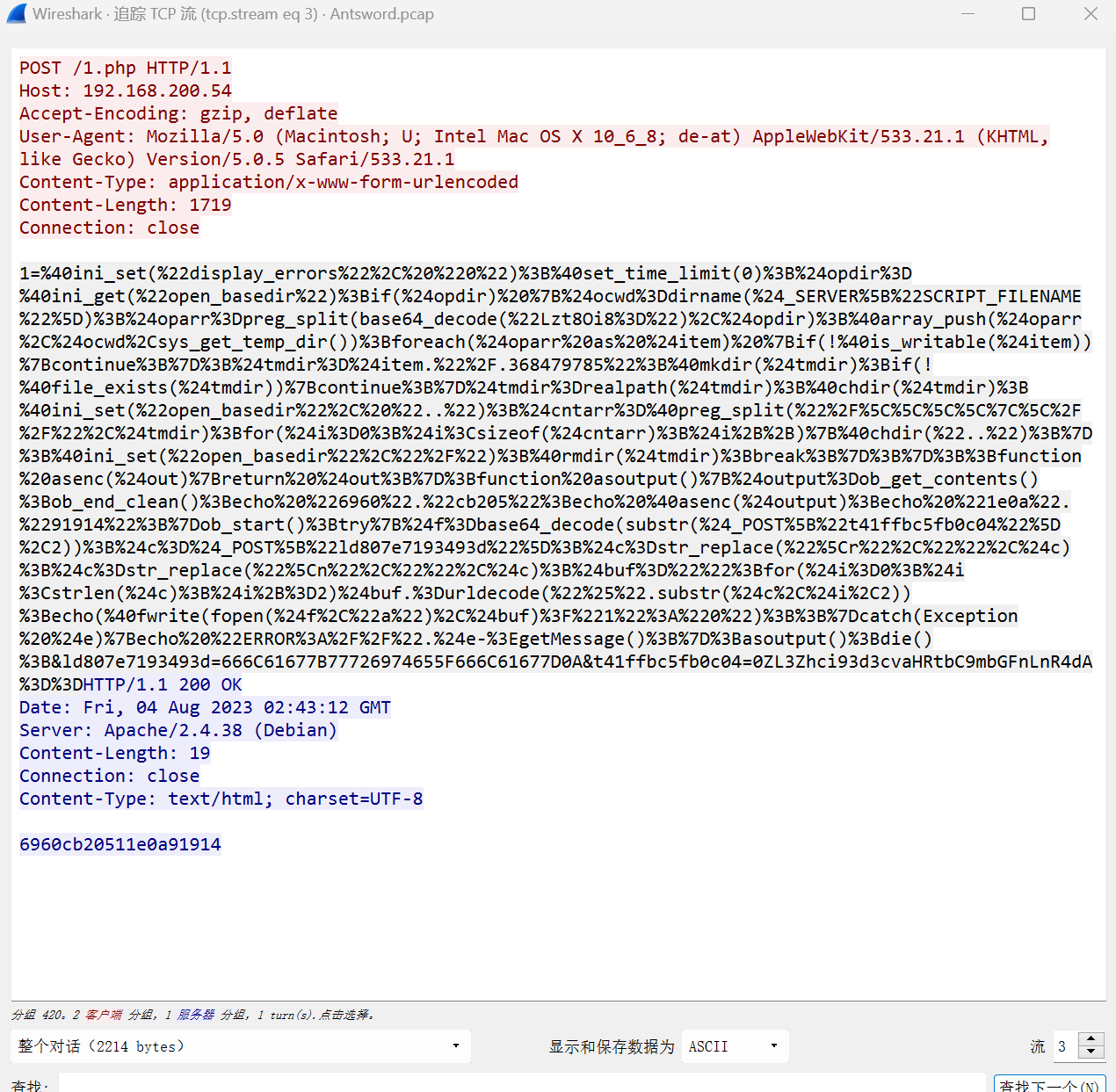Screen dimensions: 1116x1092
Task: Increase the stream number with up arrow
Action: [1091, 1039]
